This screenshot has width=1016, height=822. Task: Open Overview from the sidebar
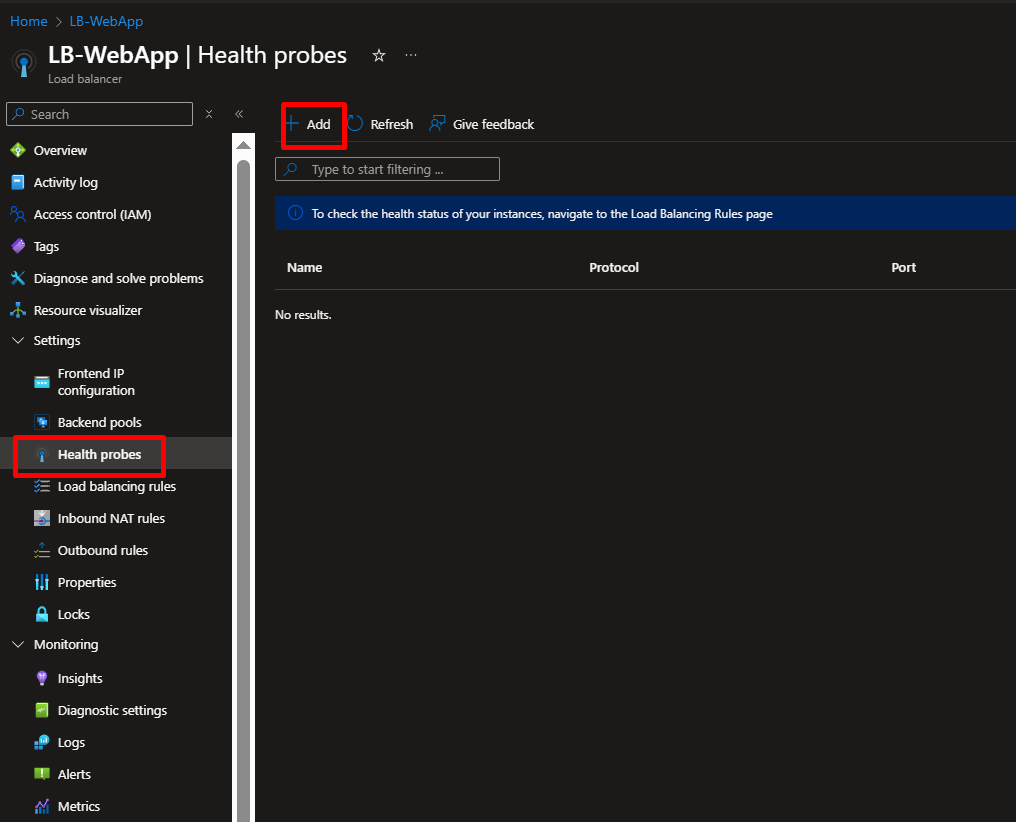pyautogui.click(x=60, y=150)
